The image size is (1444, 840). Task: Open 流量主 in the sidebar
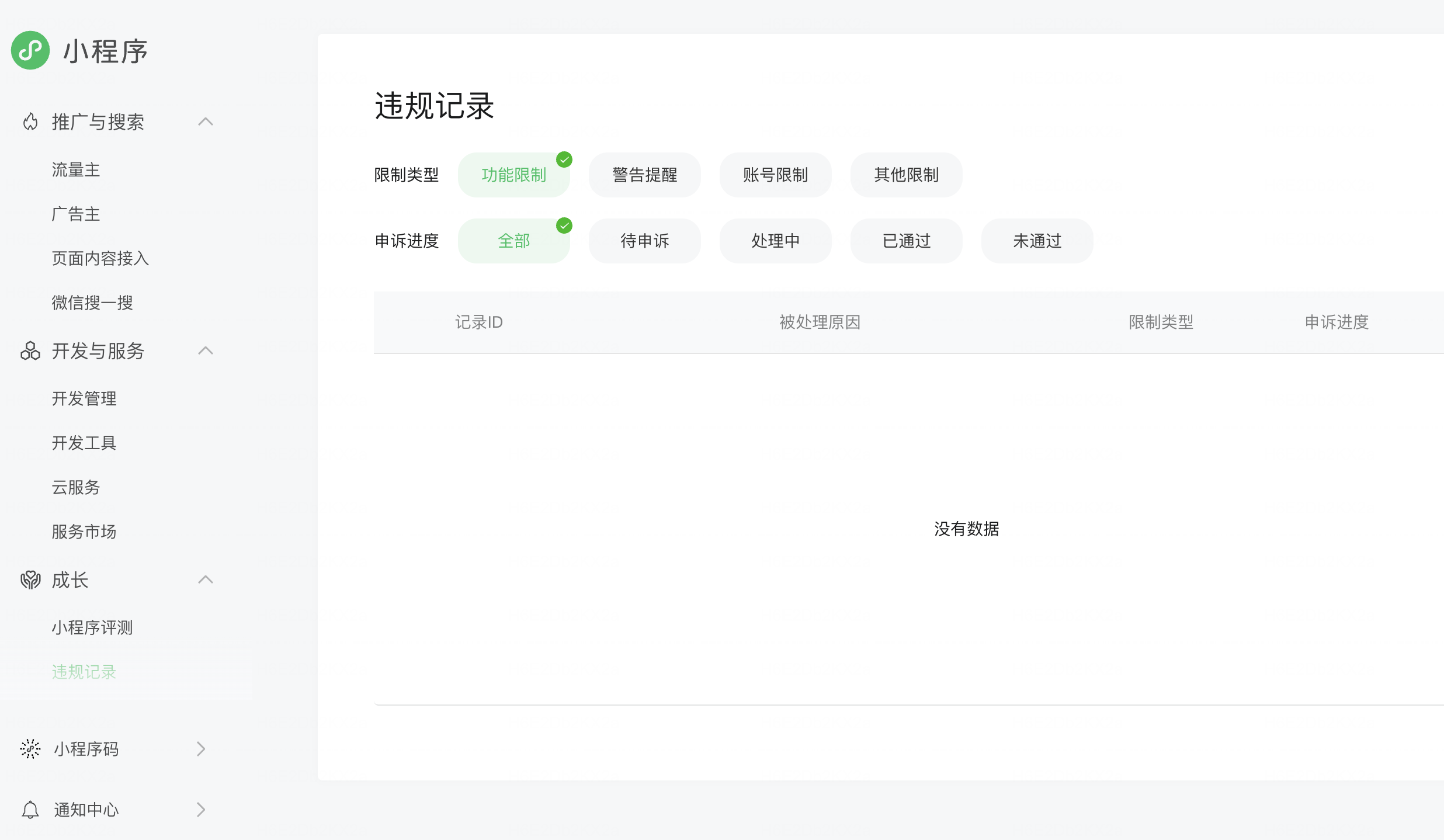[76, 169]
